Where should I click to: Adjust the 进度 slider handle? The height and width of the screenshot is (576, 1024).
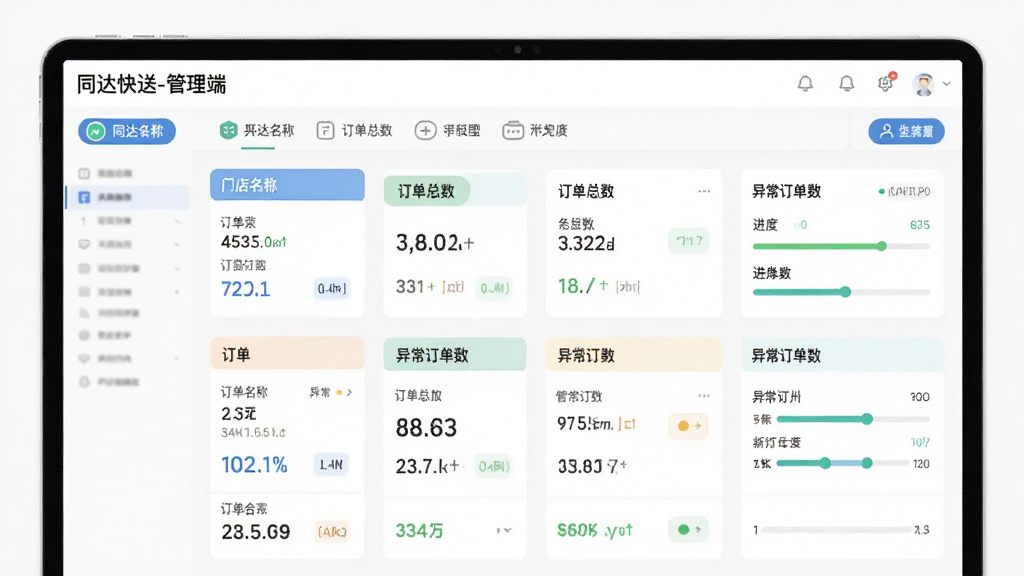(882, 246)
